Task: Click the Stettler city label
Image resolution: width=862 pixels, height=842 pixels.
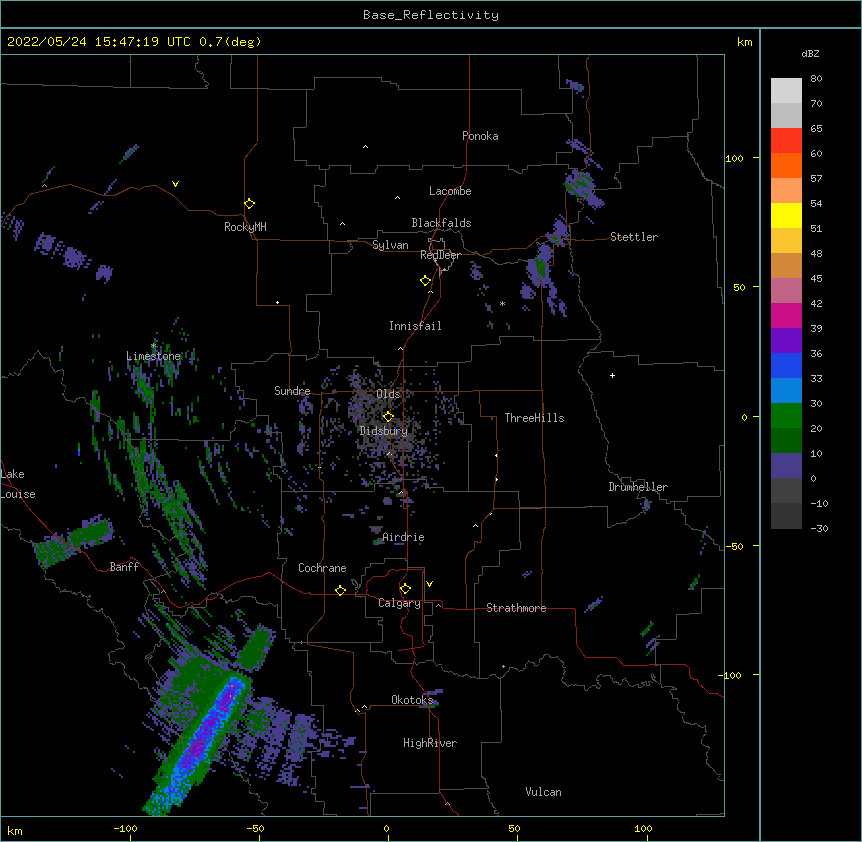Action: pos(634,237)
